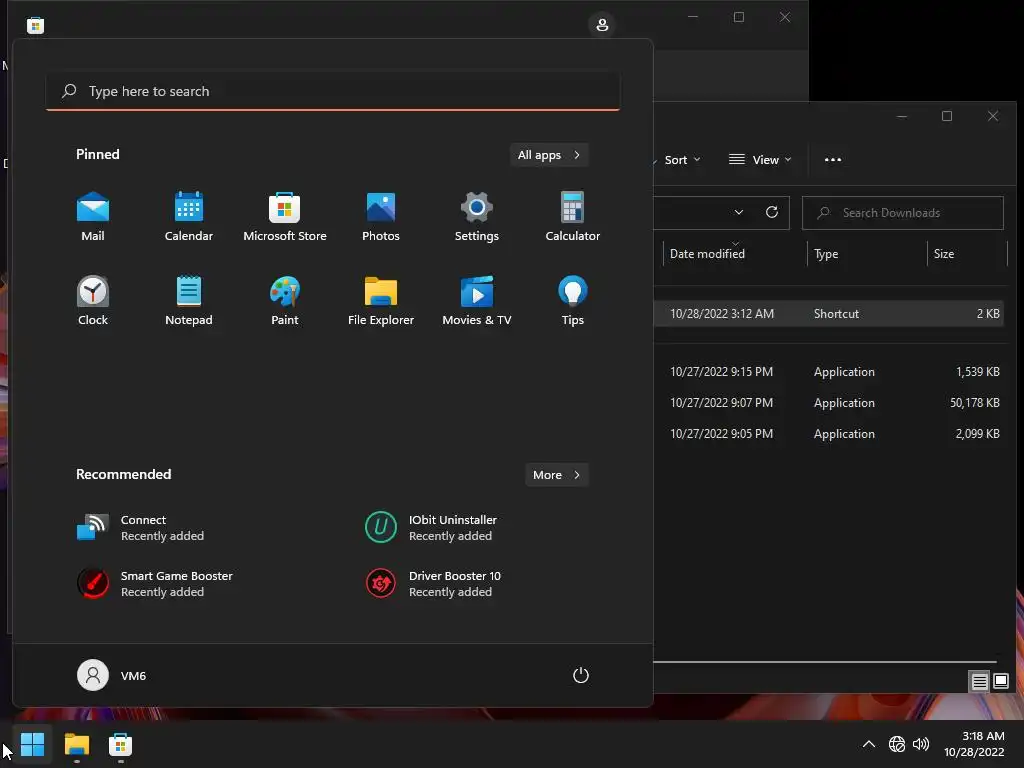Open the volume speaker tray icon
This screenshot has height=768, width=1024.
click(921, 744)
